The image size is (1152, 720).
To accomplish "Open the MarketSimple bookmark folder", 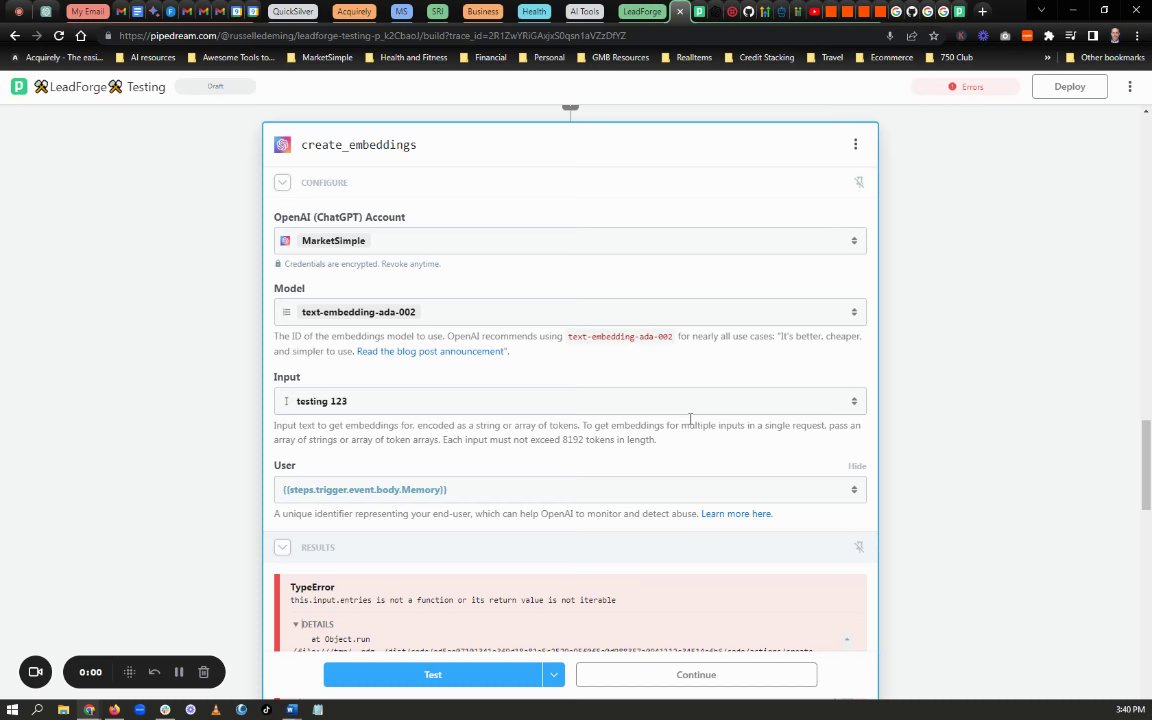I will click(x=320, y=57).
